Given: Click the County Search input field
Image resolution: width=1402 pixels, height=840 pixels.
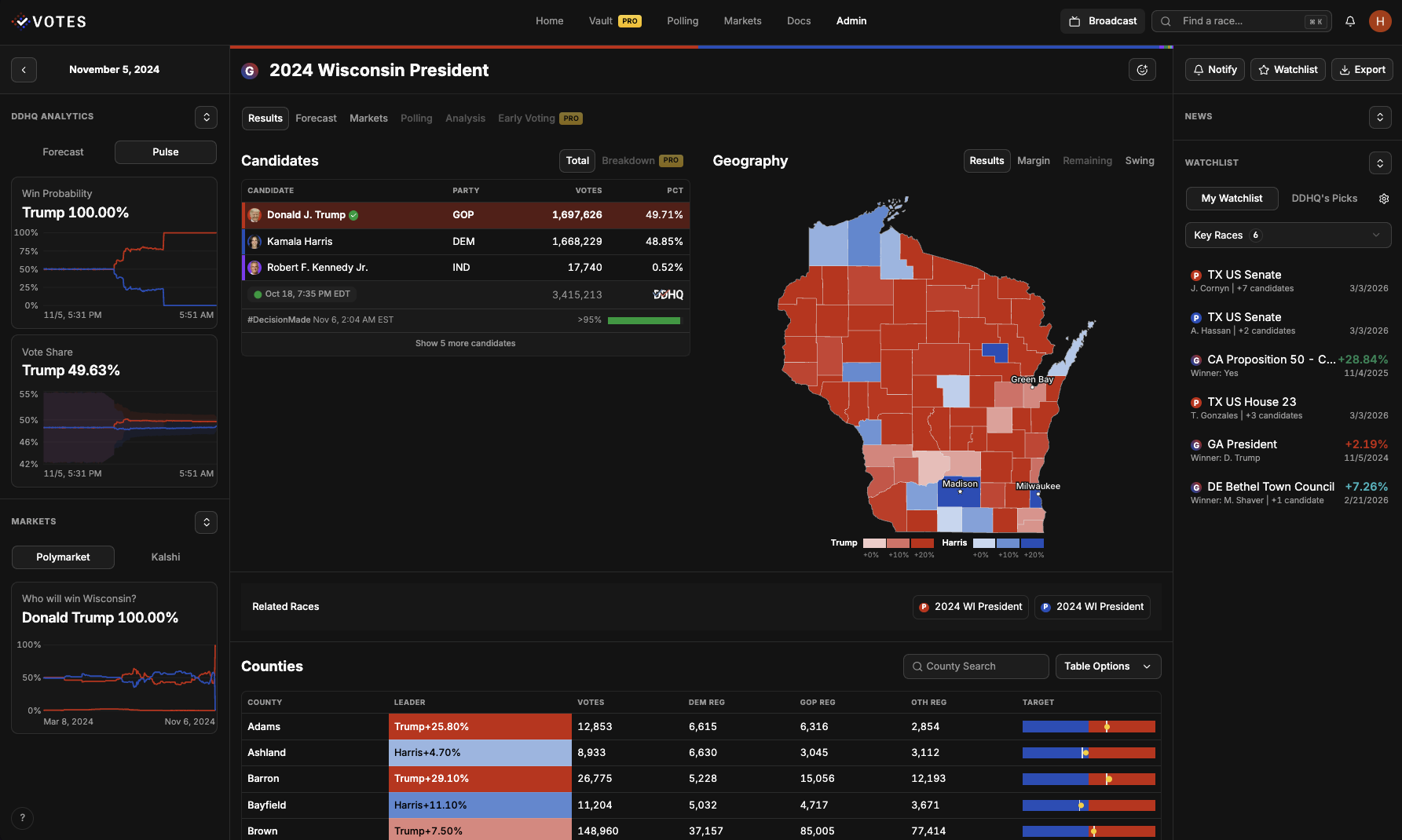Looking at the screenshot, I should (976, 666).
